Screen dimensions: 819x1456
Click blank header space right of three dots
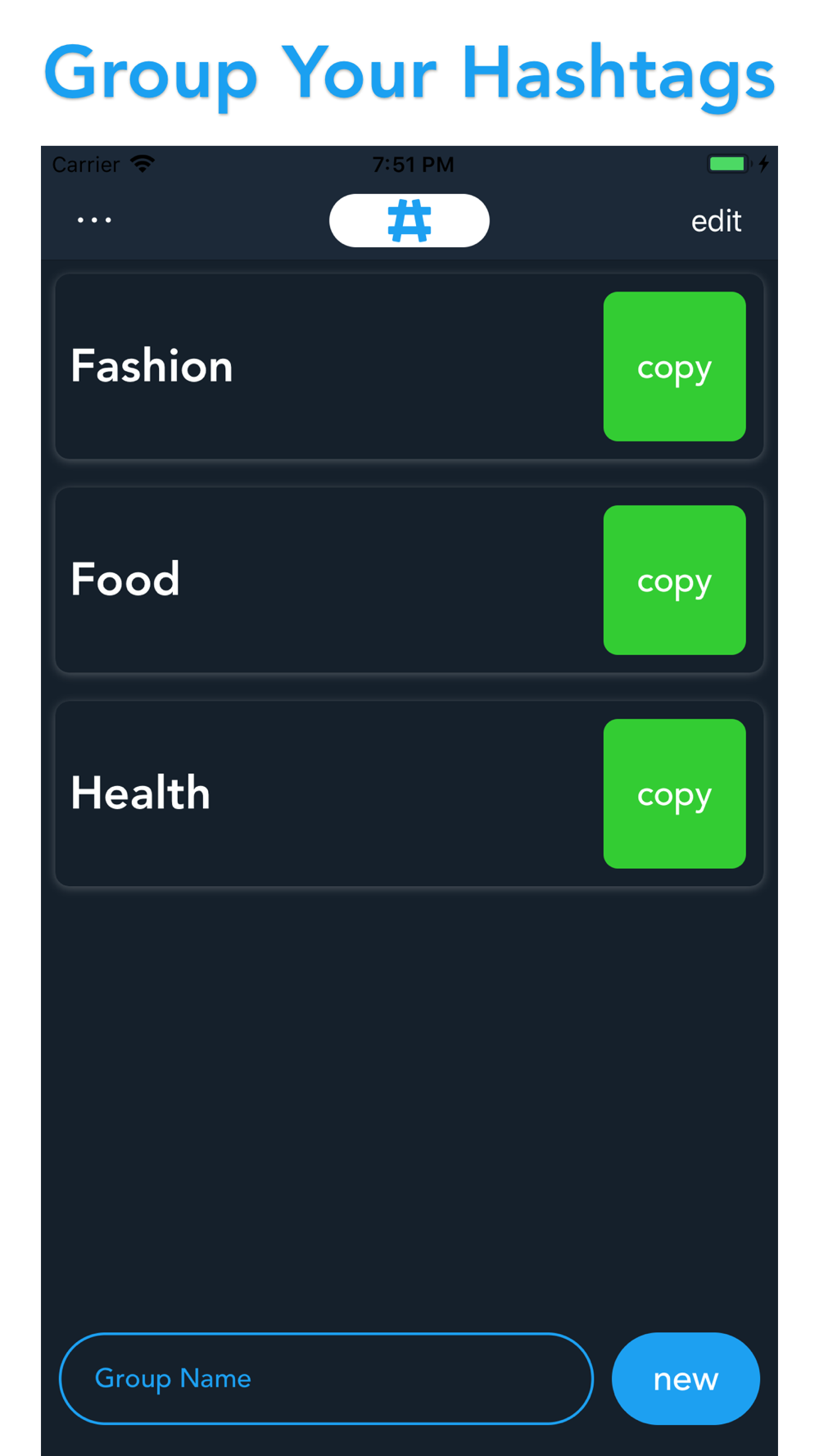[221, 221]
